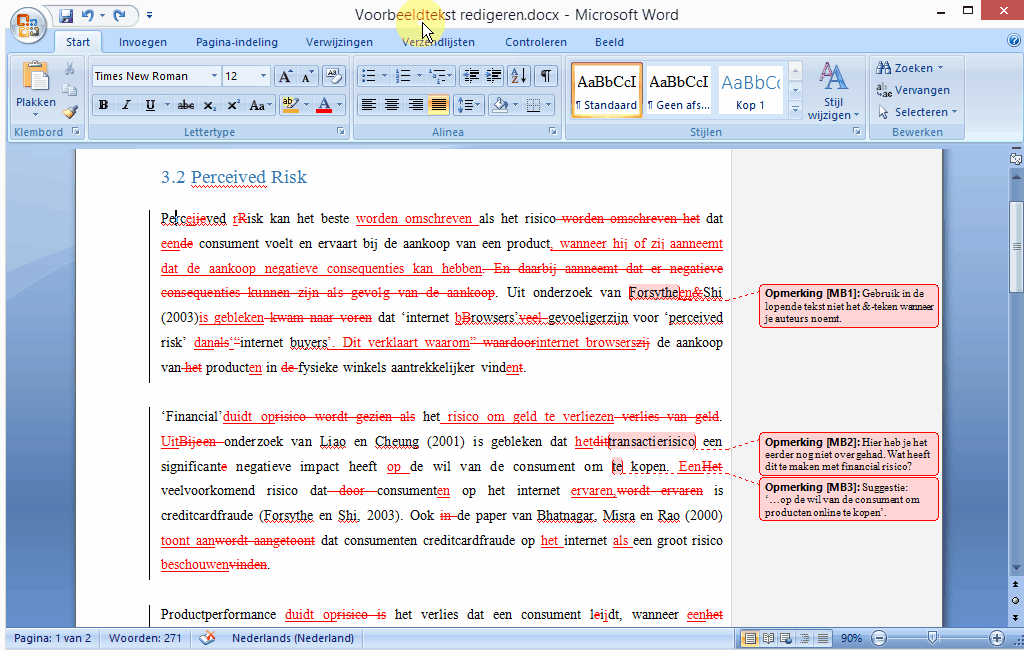Image resolution: width=1024 pixels, height=650 pixels.
Task: Open the Word Help question-mark icon
Action: pos(1013,41)
